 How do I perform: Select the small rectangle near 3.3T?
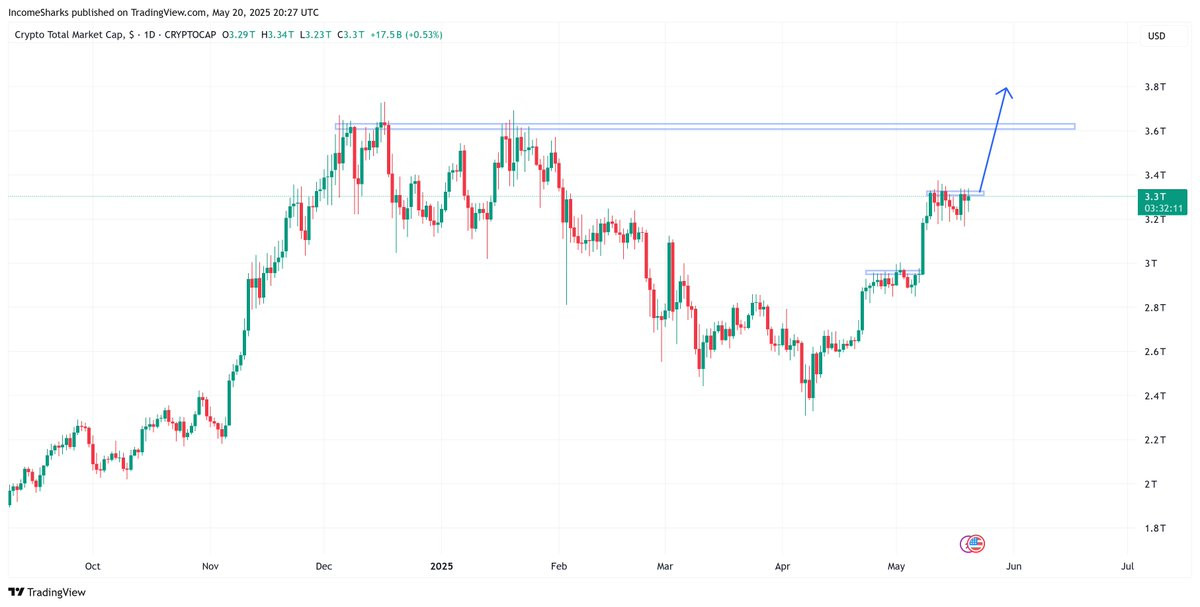(x=956, y=192)
